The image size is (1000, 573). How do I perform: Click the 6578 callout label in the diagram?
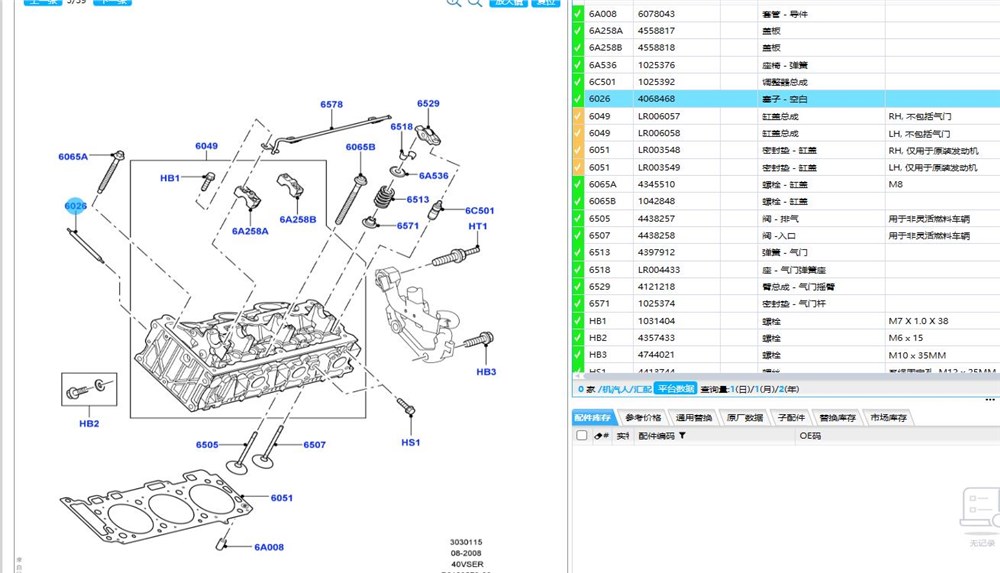tap(332, 104)
